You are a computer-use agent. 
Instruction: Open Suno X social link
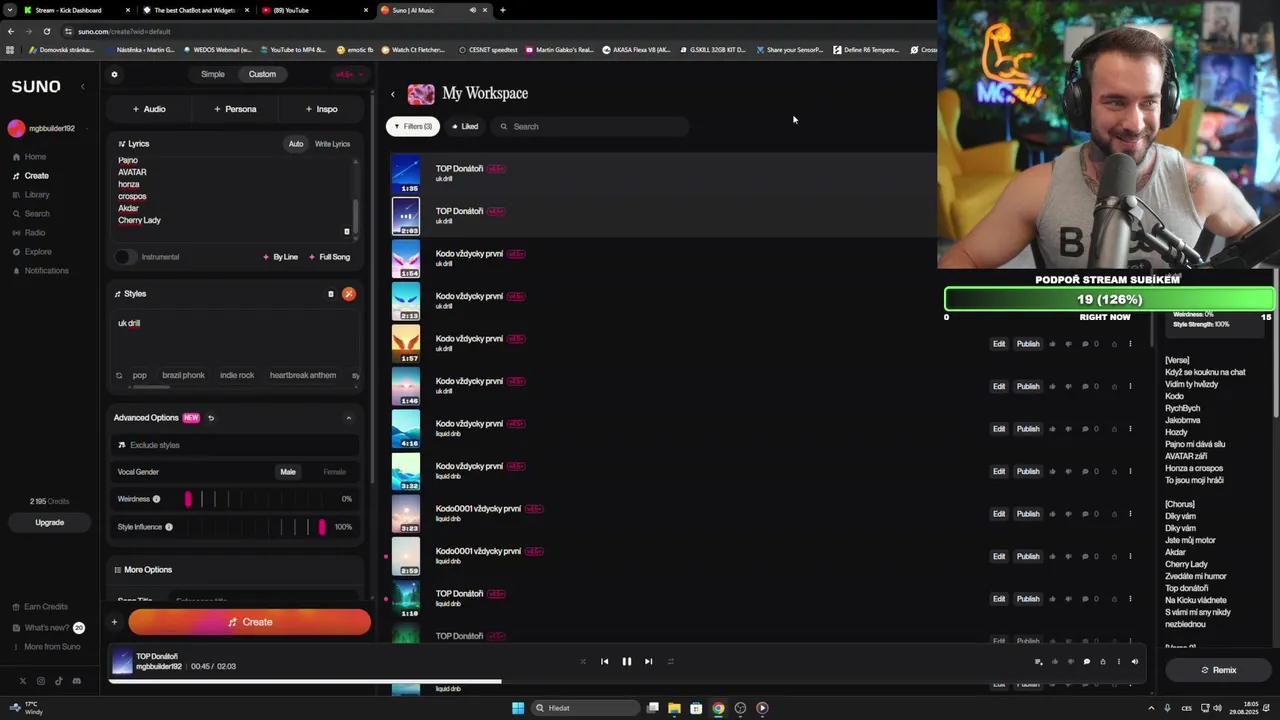point(23,681)
